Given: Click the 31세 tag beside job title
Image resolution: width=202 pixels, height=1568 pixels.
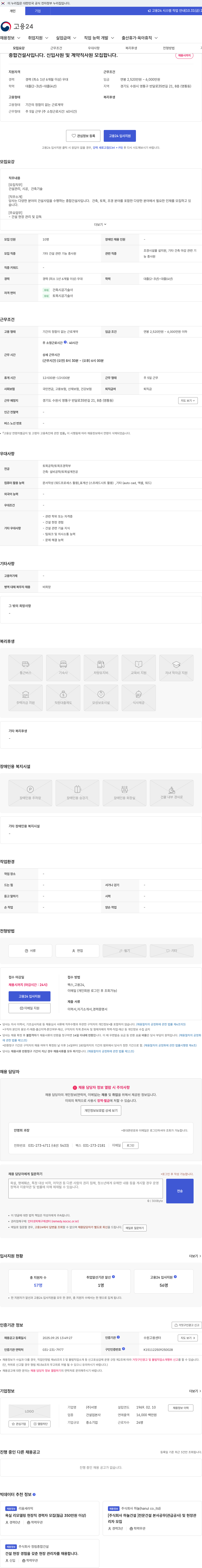Looking at the screenshot, I should tap(184, 55).
